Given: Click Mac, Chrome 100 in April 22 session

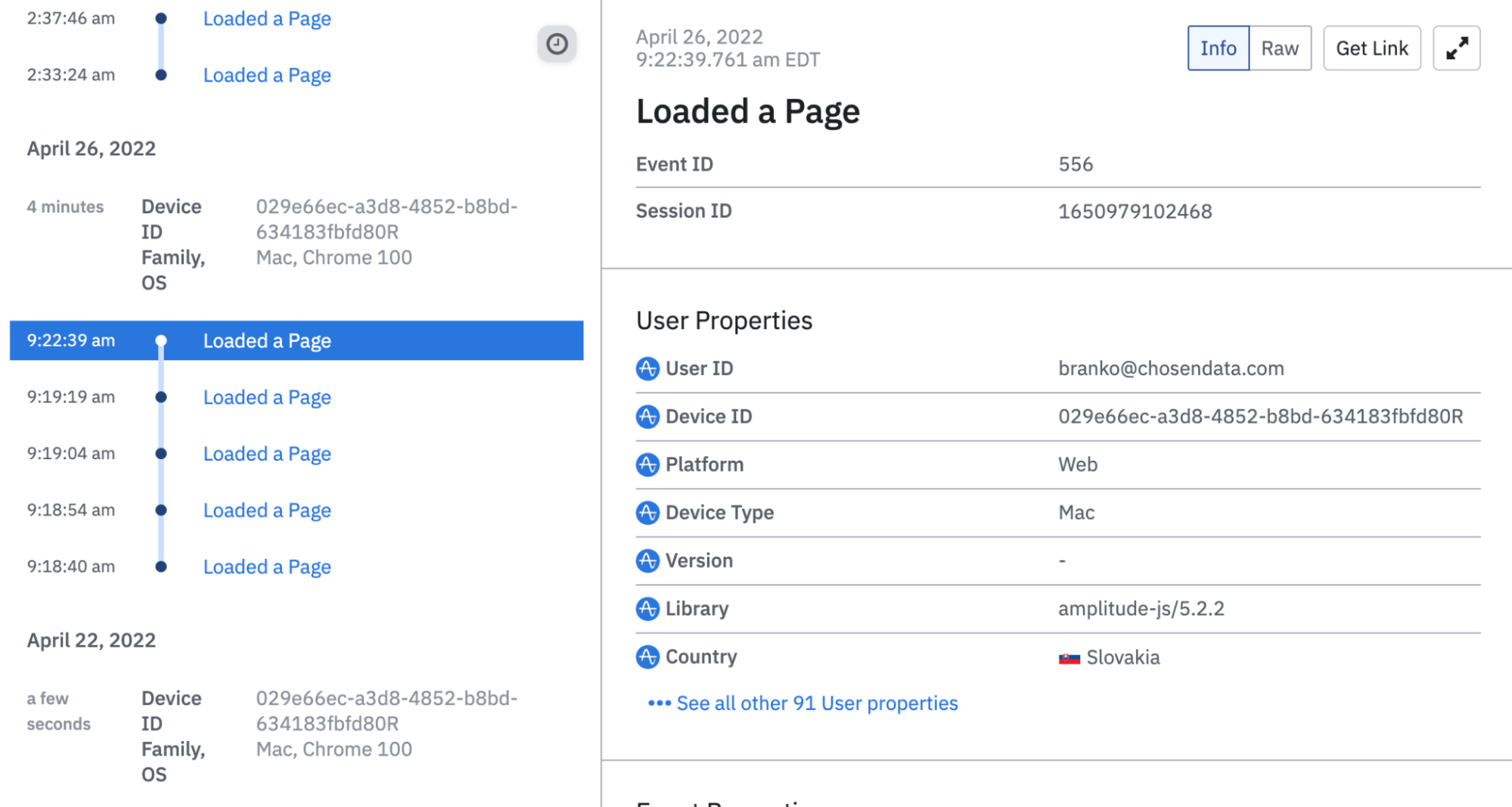Looking at the screenshot, I should pyautogui.click(x=334, y=750).
